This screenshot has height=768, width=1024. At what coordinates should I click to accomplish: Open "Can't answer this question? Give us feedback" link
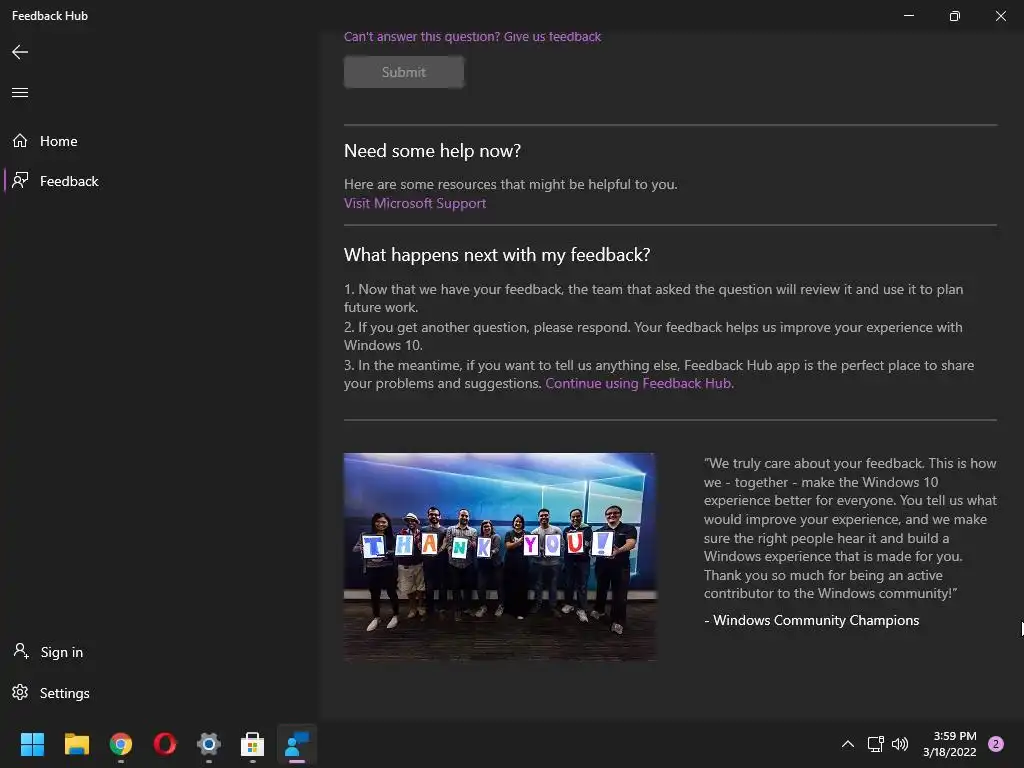pos(472,37)
